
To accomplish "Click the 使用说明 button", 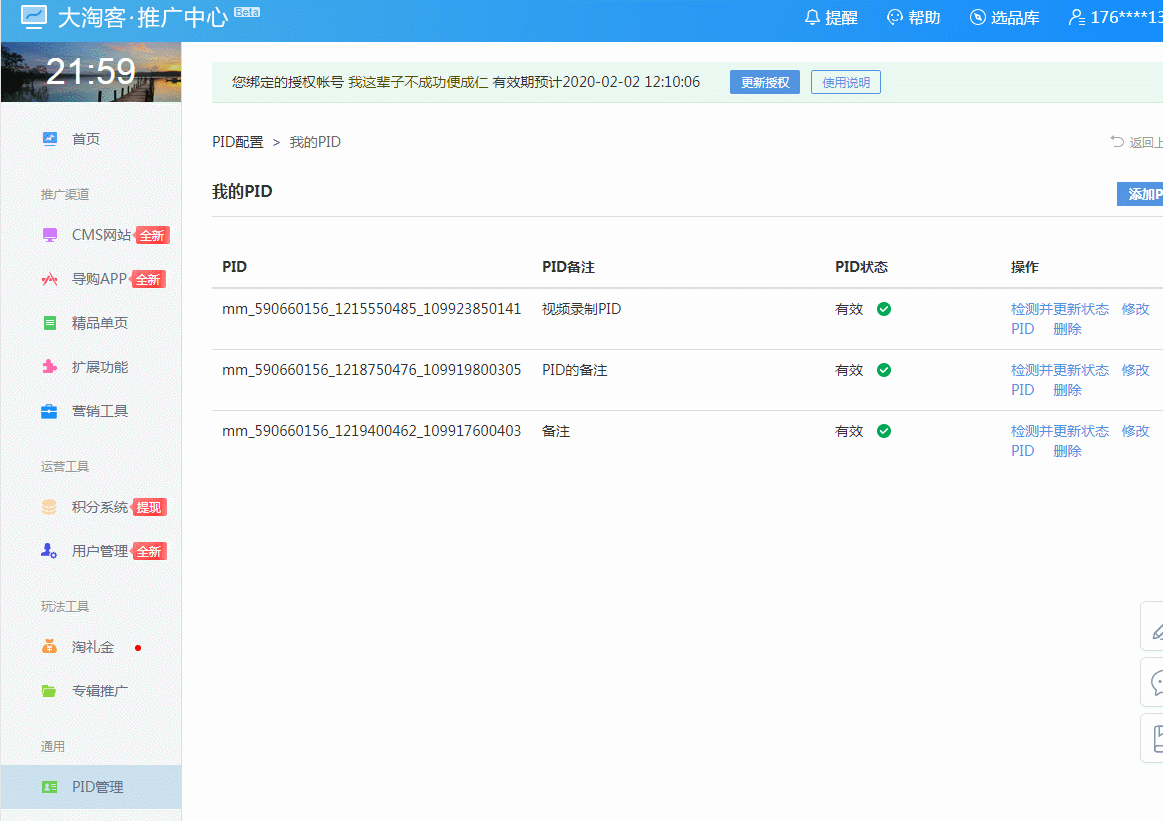I will pyautogui.click(x=845, y=82).
